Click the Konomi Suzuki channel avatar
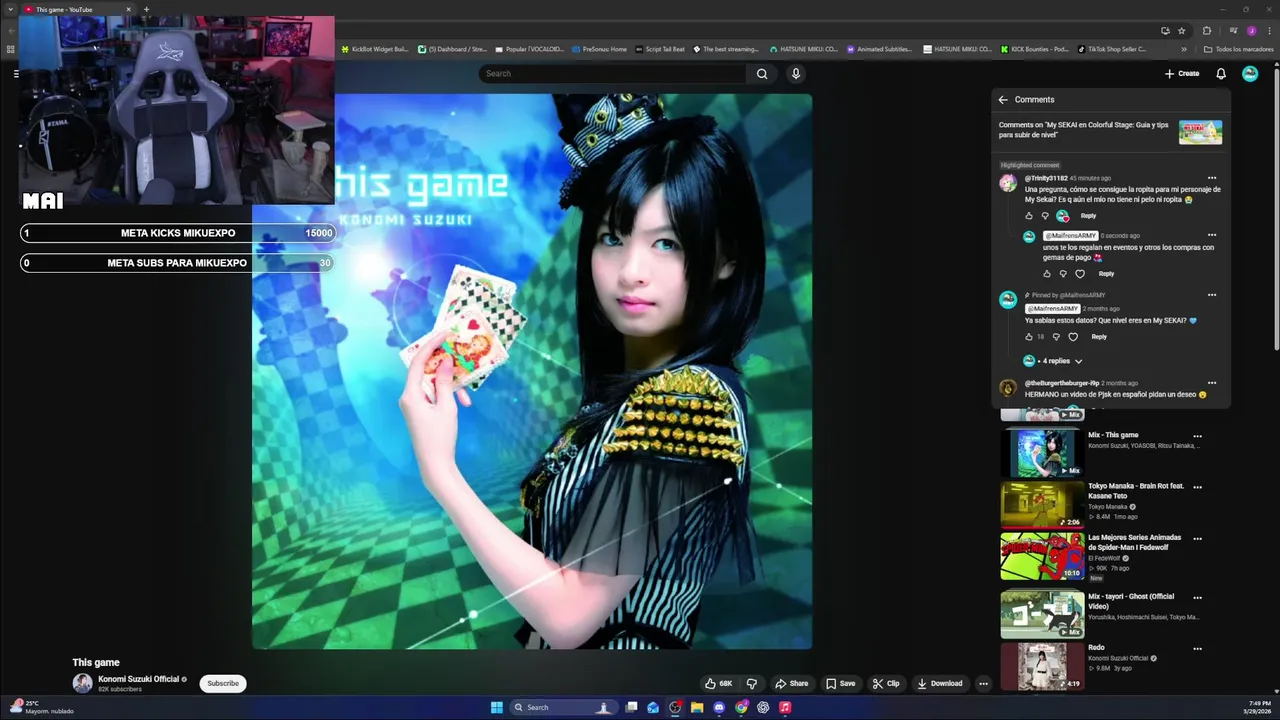This screenshot has height=720, width=1280. [82, 683]
